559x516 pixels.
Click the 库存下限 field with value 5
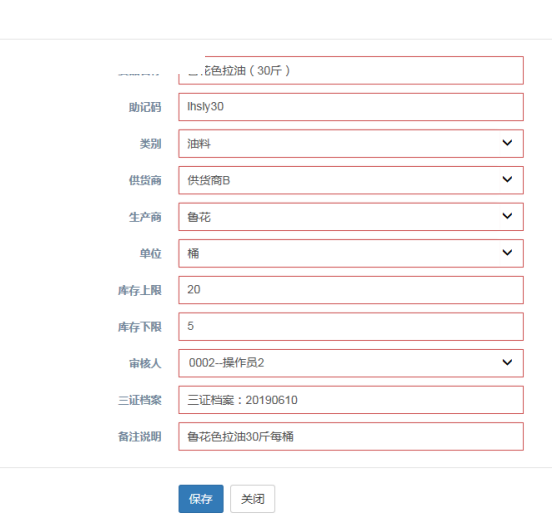(x=351, y=327)
